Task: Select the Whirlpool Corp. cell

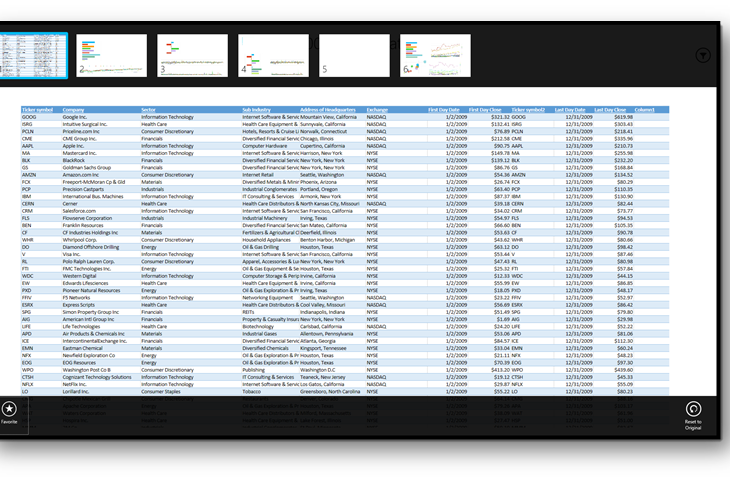Action: pyautogui.click(x=80, y=240)
